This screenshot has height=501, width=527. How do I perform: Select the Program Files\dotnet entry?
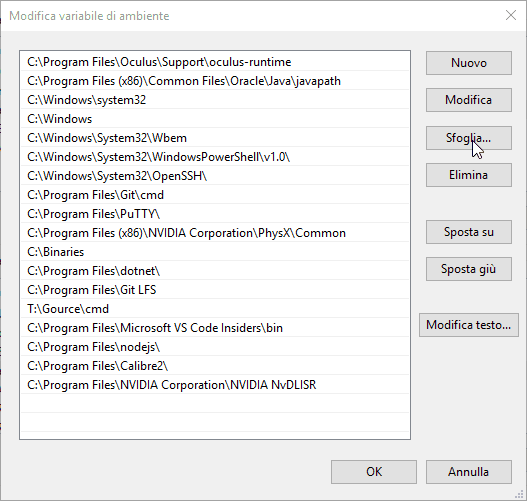215,271
